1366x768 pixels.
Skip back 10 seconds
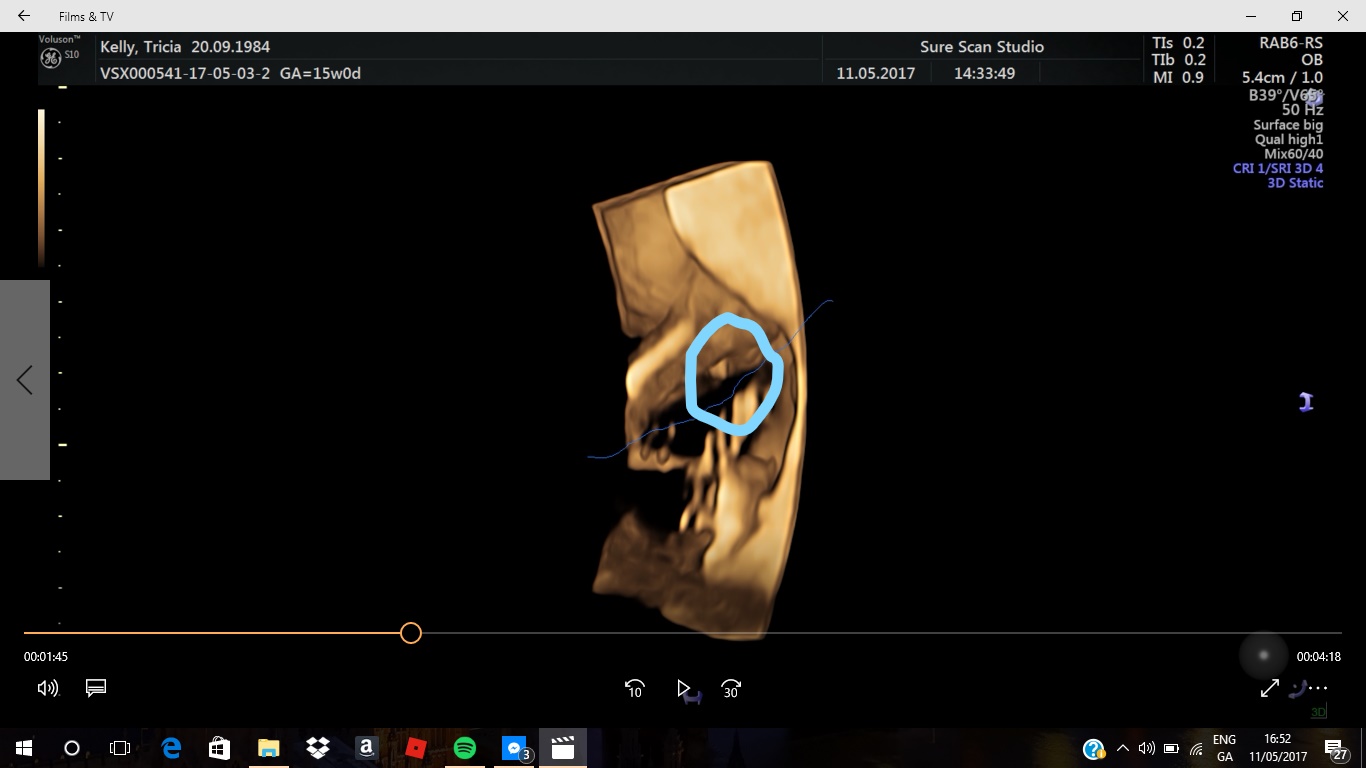tap(634, 689)
